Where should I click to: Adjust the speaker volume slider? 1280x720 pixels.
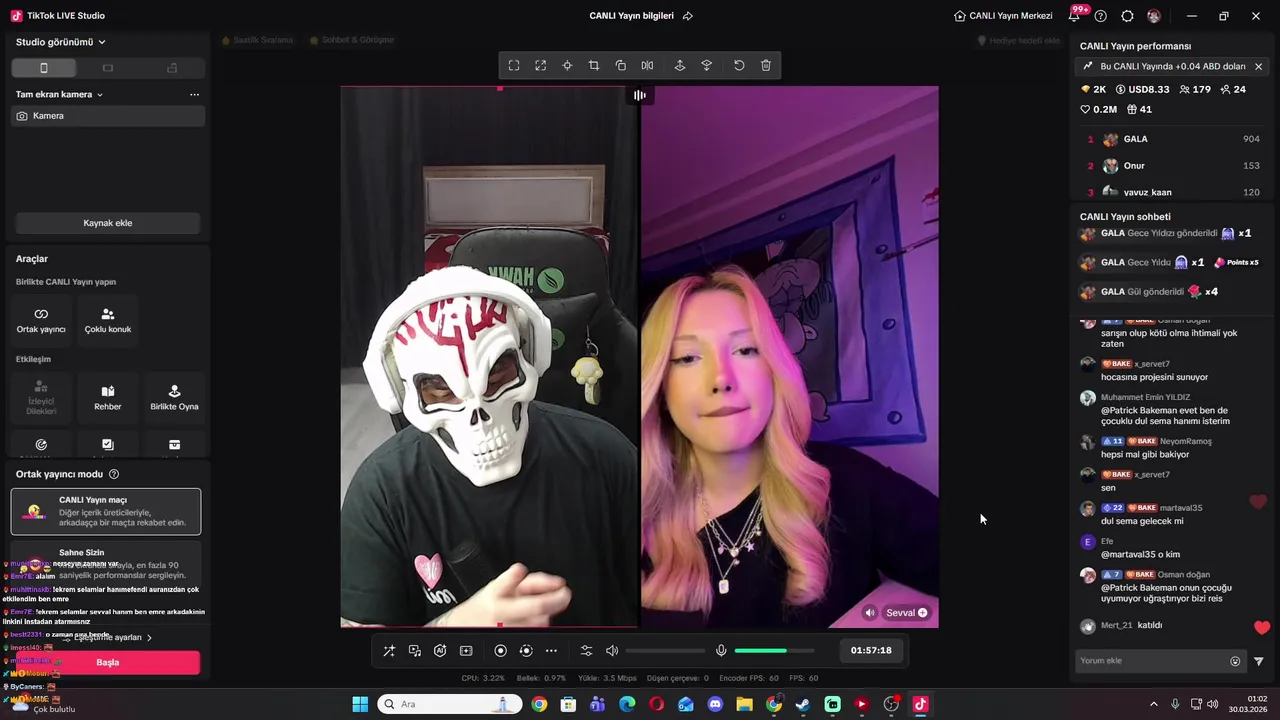[x=666, y=651]
